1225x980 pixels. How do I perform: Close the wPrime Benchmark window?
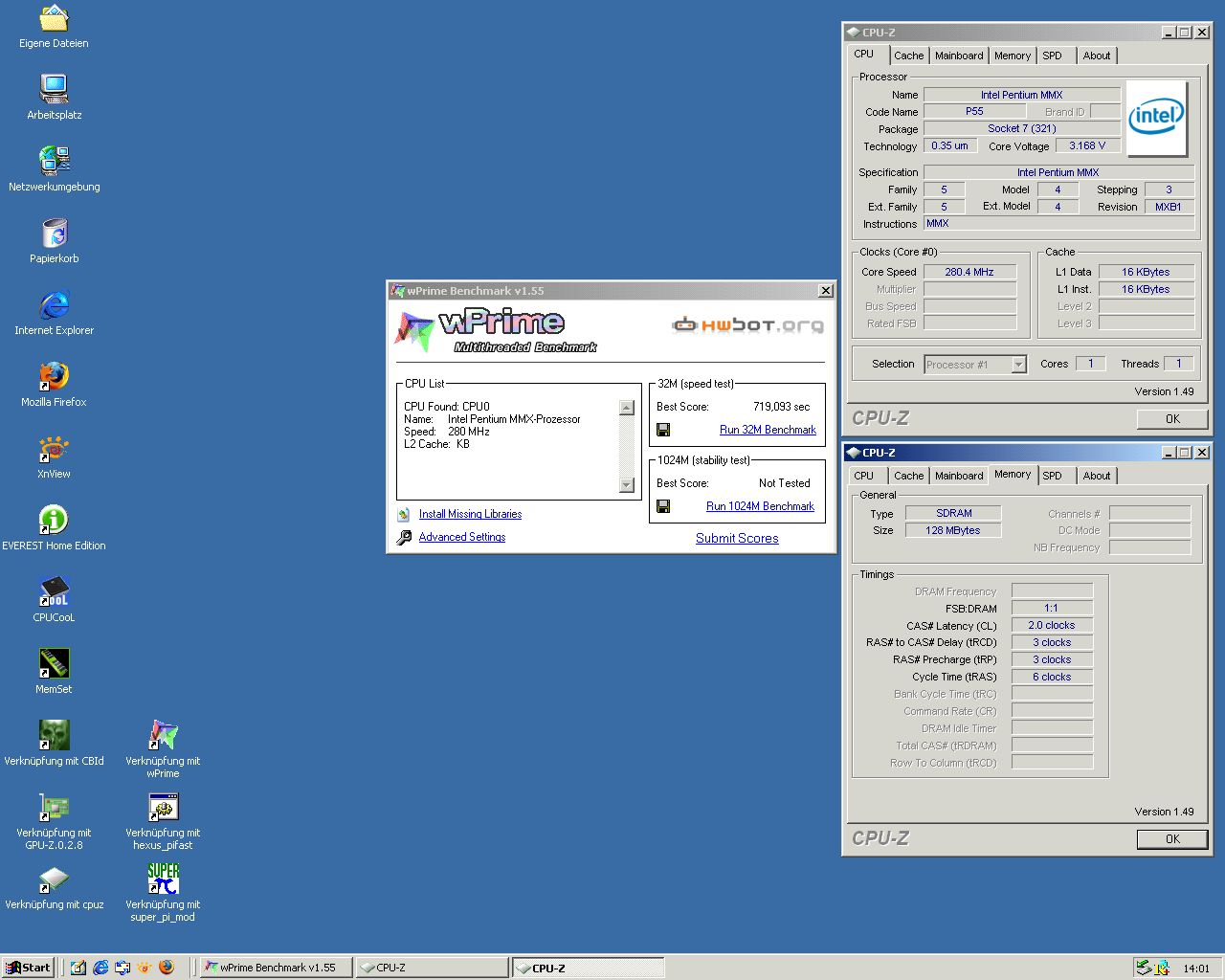point(826,291)
